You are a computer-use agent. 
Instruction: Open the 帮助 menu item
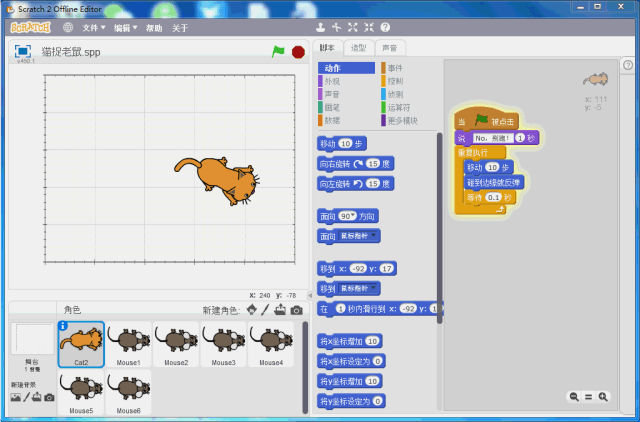click(154, 28)
